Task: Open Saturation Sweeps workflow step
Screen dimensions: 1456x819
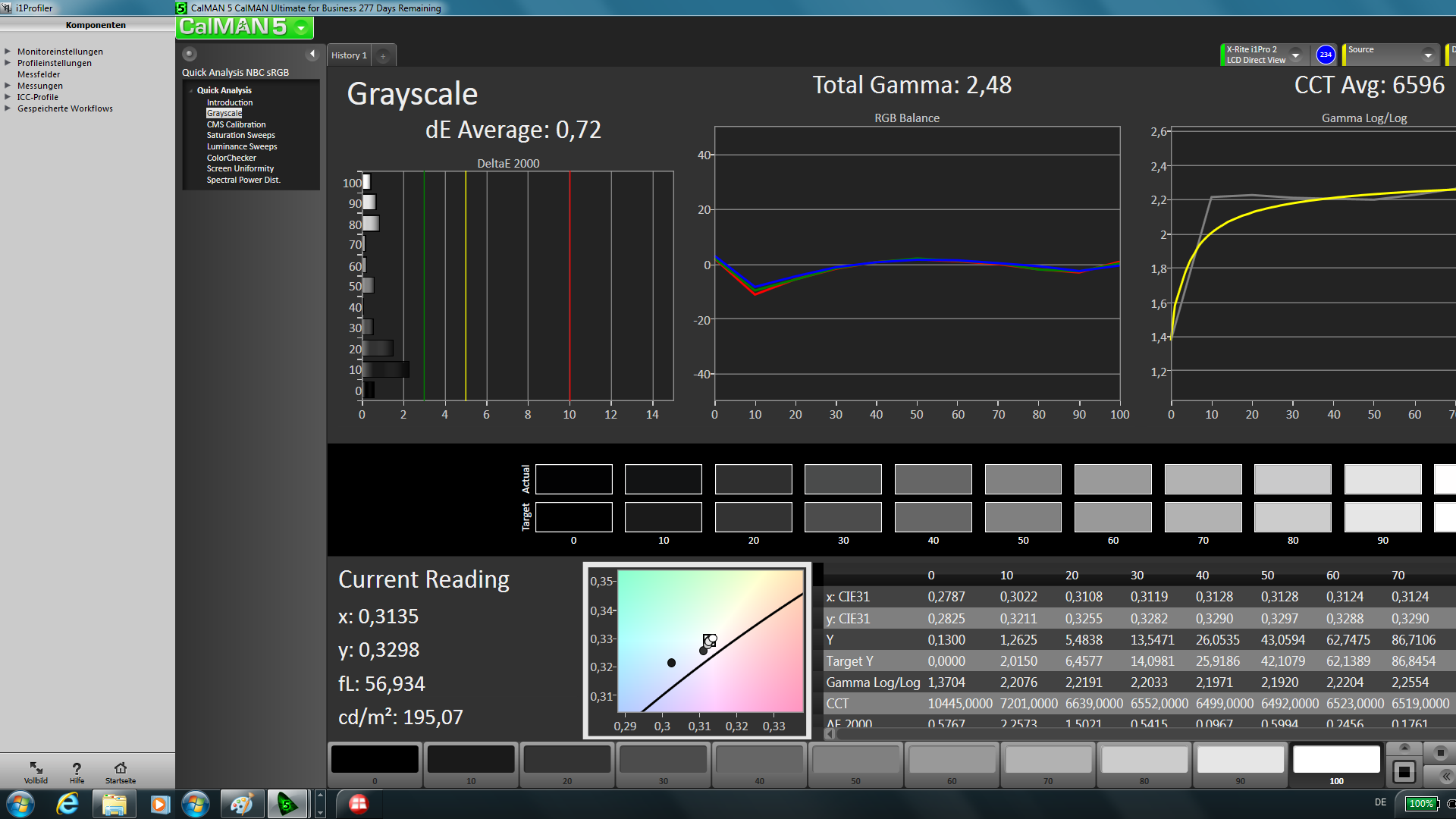Action: click(240, 135)
